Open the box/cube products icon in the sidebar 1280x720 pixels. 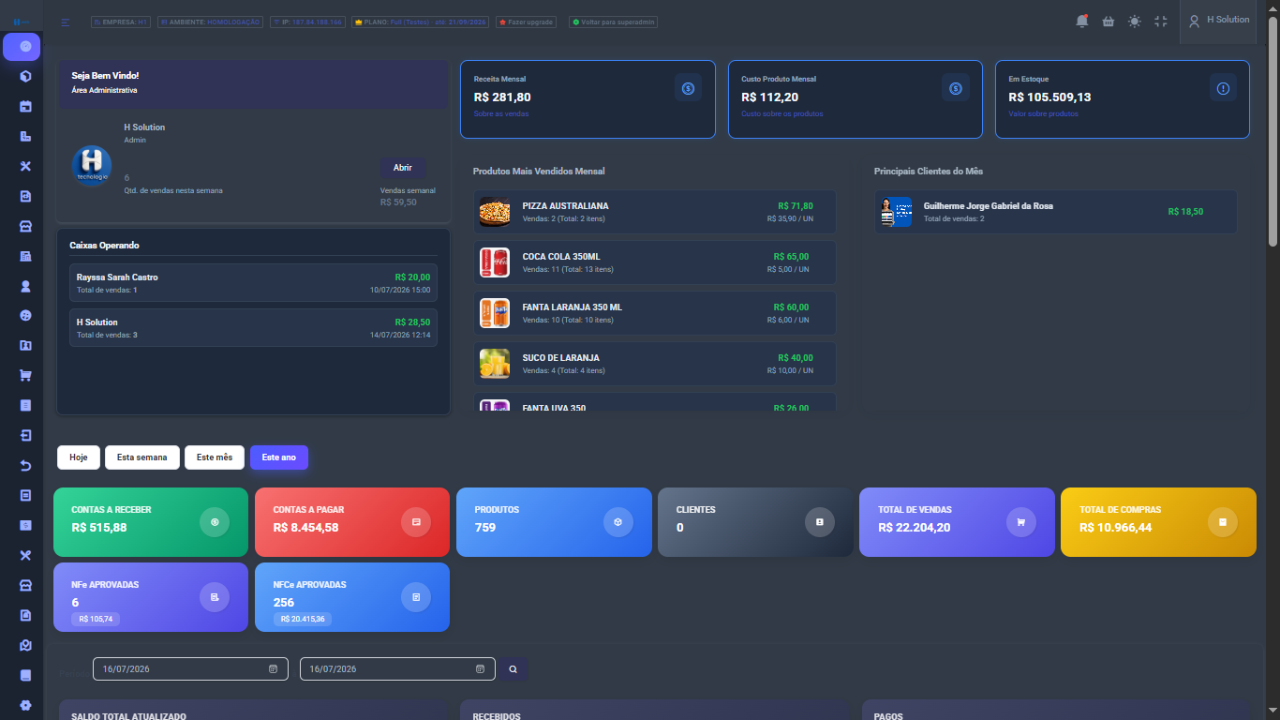(x=25, y=76)
